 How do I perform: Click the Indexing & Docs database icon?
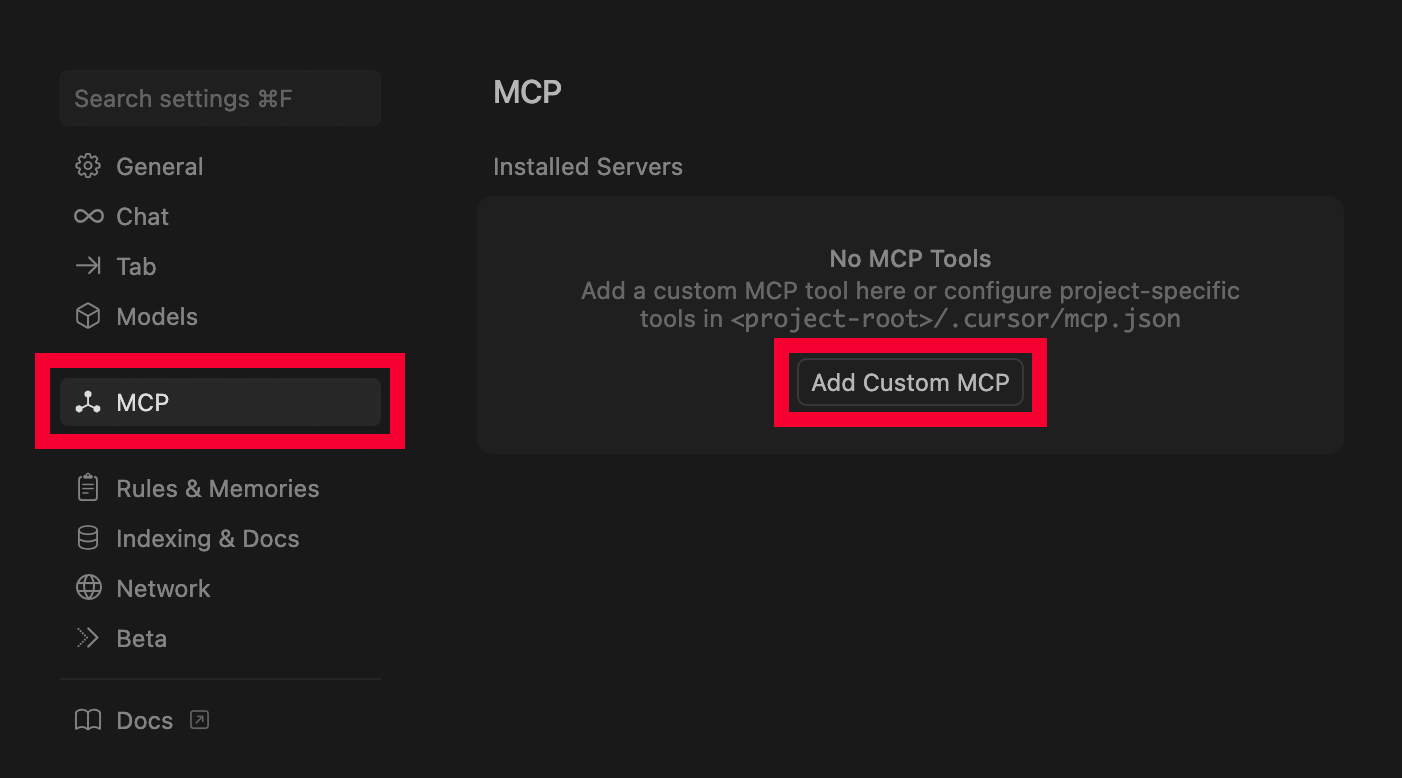tap(88, 538)
